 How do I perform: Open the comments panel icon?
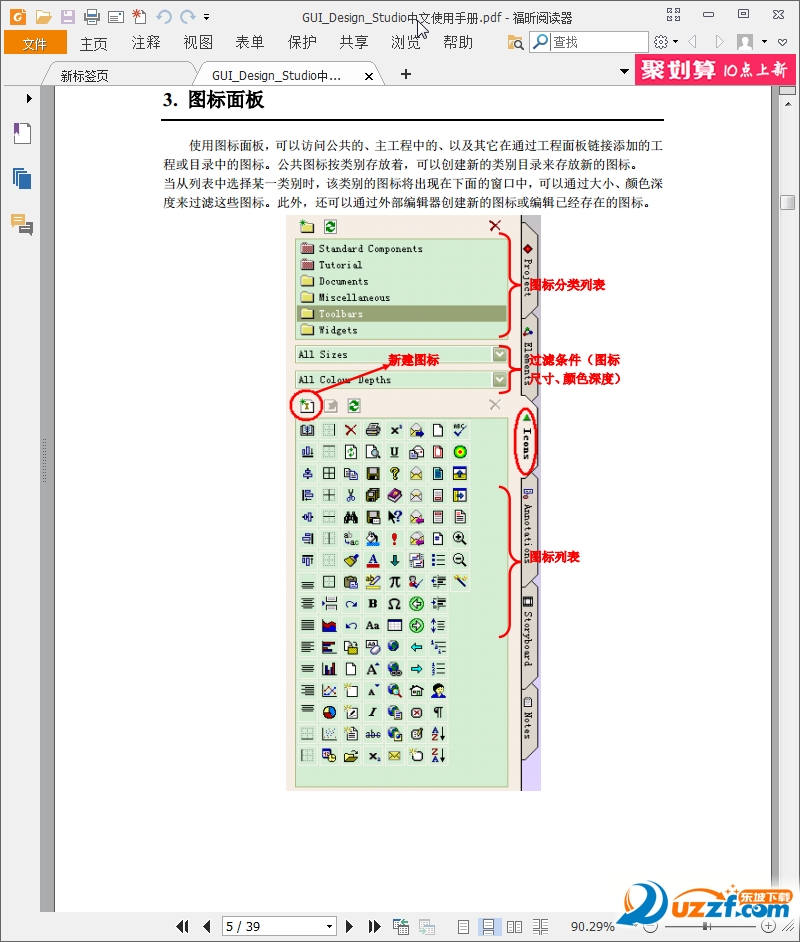coord(22,225)
